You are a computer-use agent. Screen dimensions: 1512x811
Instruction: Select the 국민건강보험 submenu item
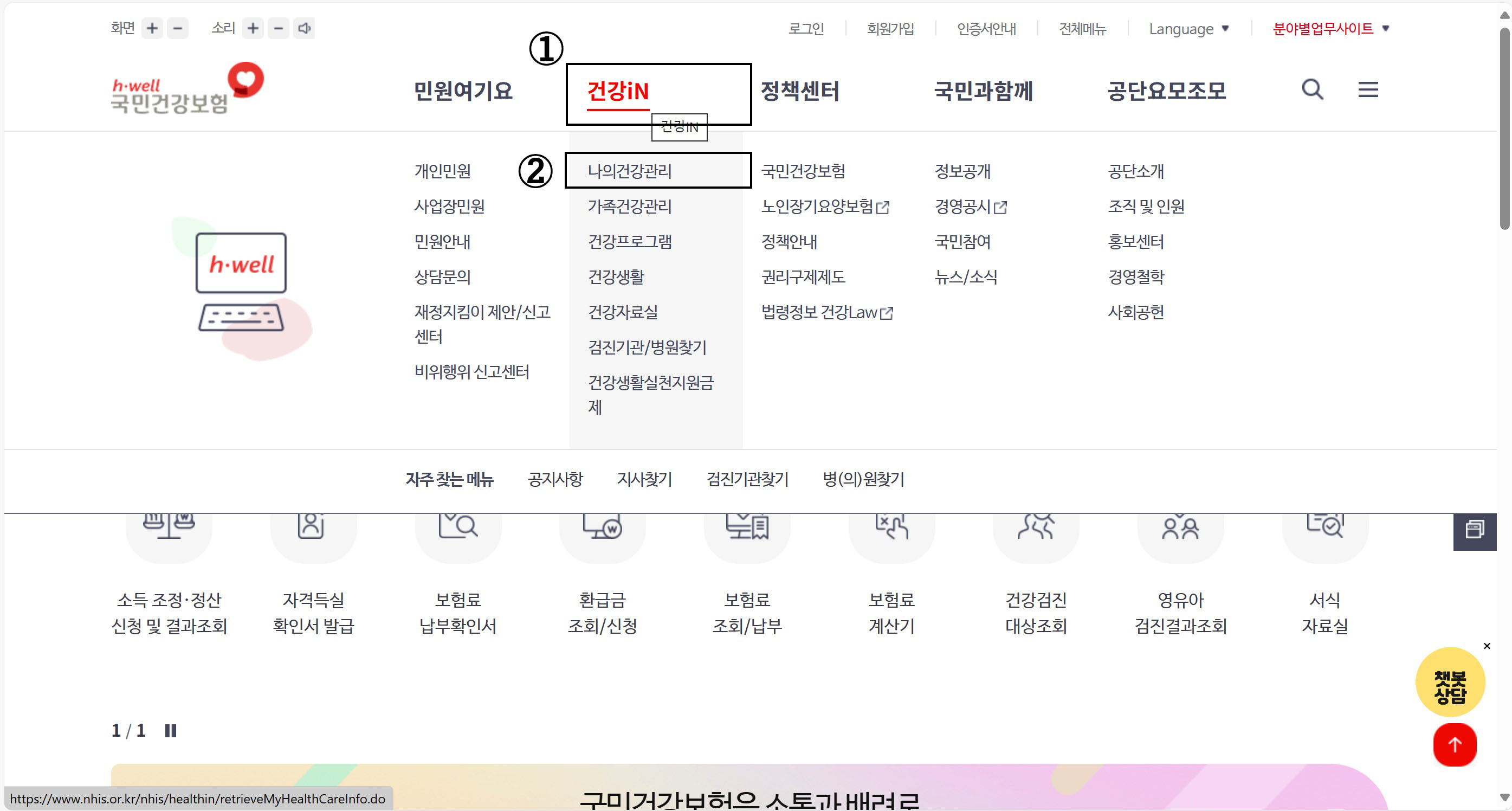803,171
